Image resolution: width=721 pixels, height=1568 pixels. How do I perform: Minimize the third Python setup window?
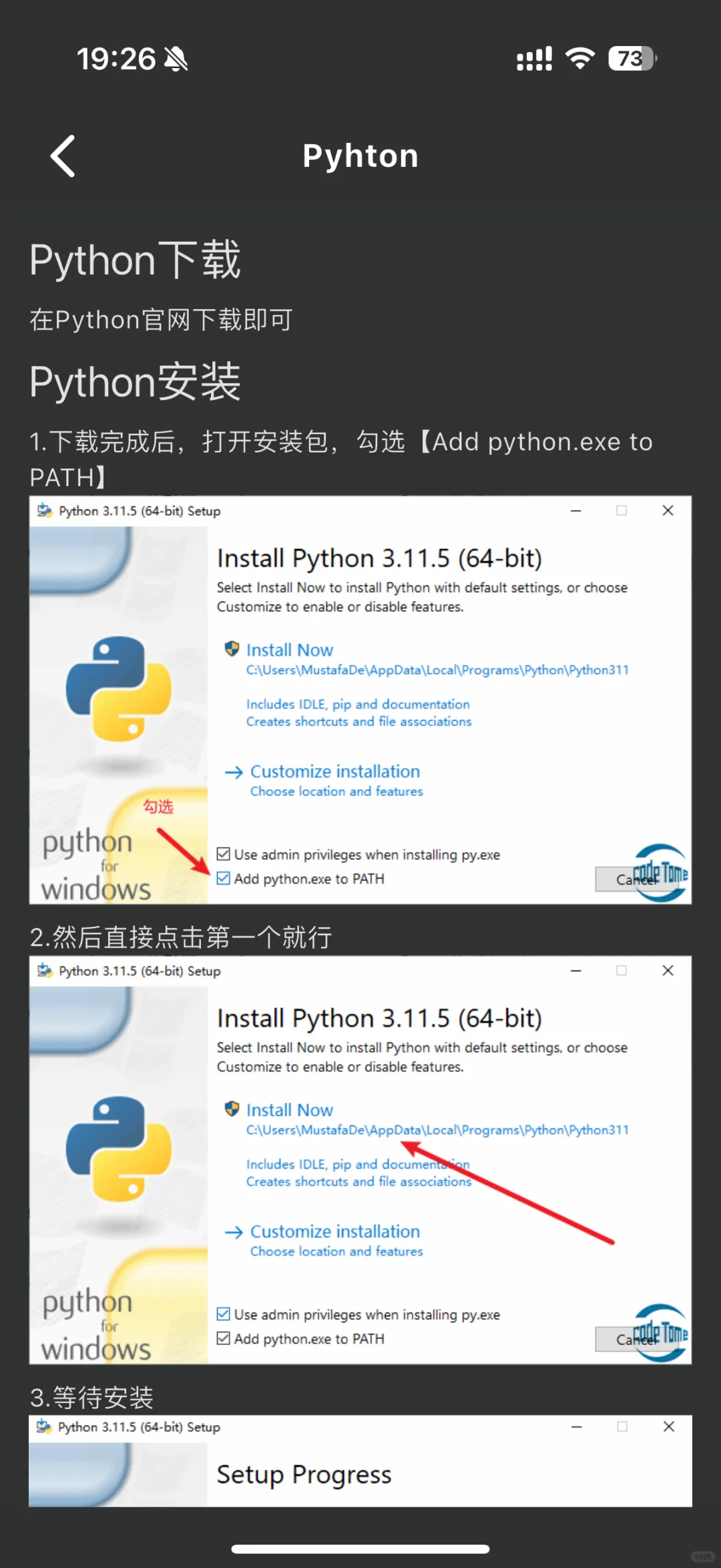577,1426
